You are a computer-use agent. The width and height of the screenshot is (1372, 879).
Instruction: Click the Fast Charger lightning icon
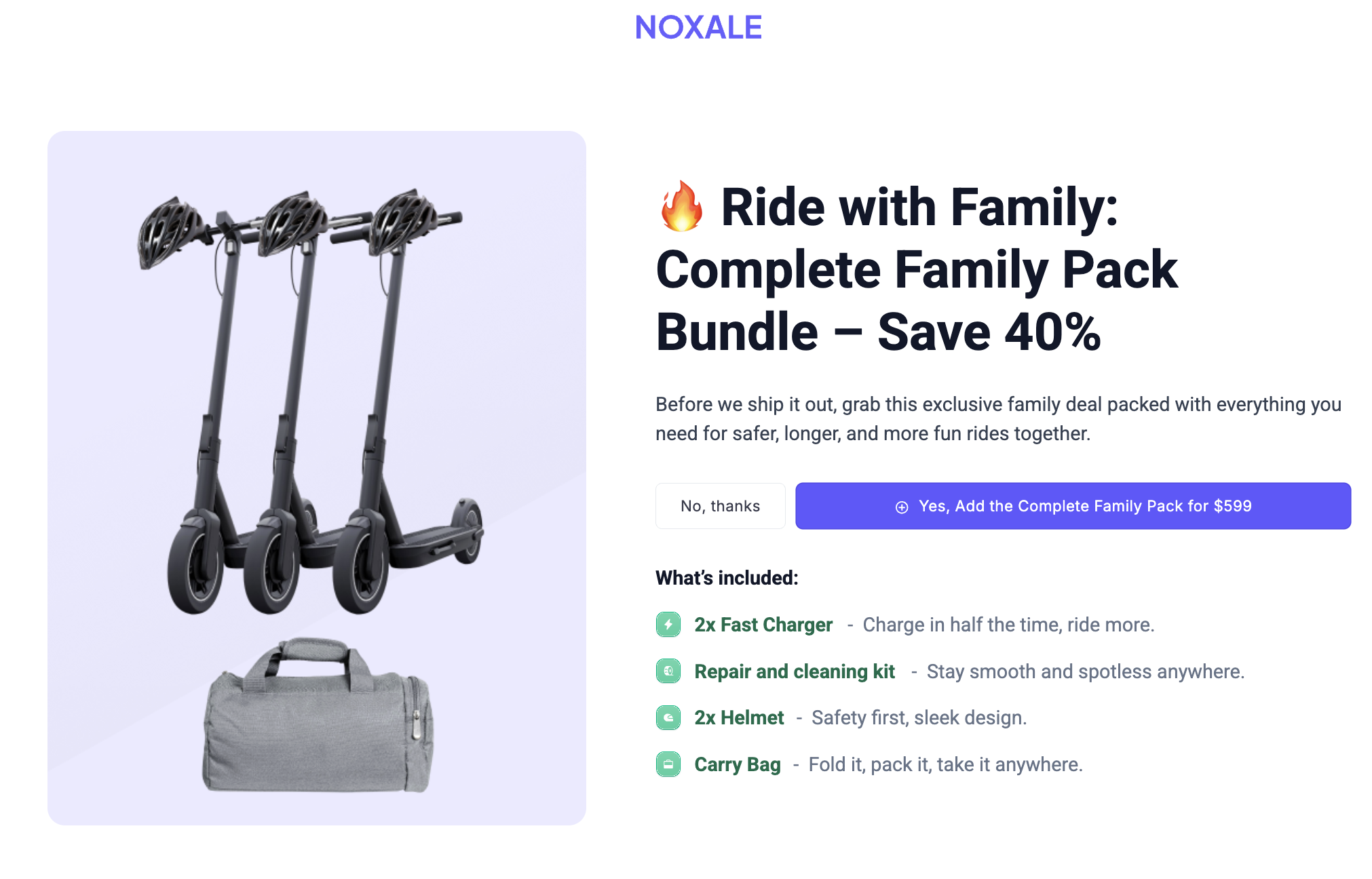click(668, 625)
